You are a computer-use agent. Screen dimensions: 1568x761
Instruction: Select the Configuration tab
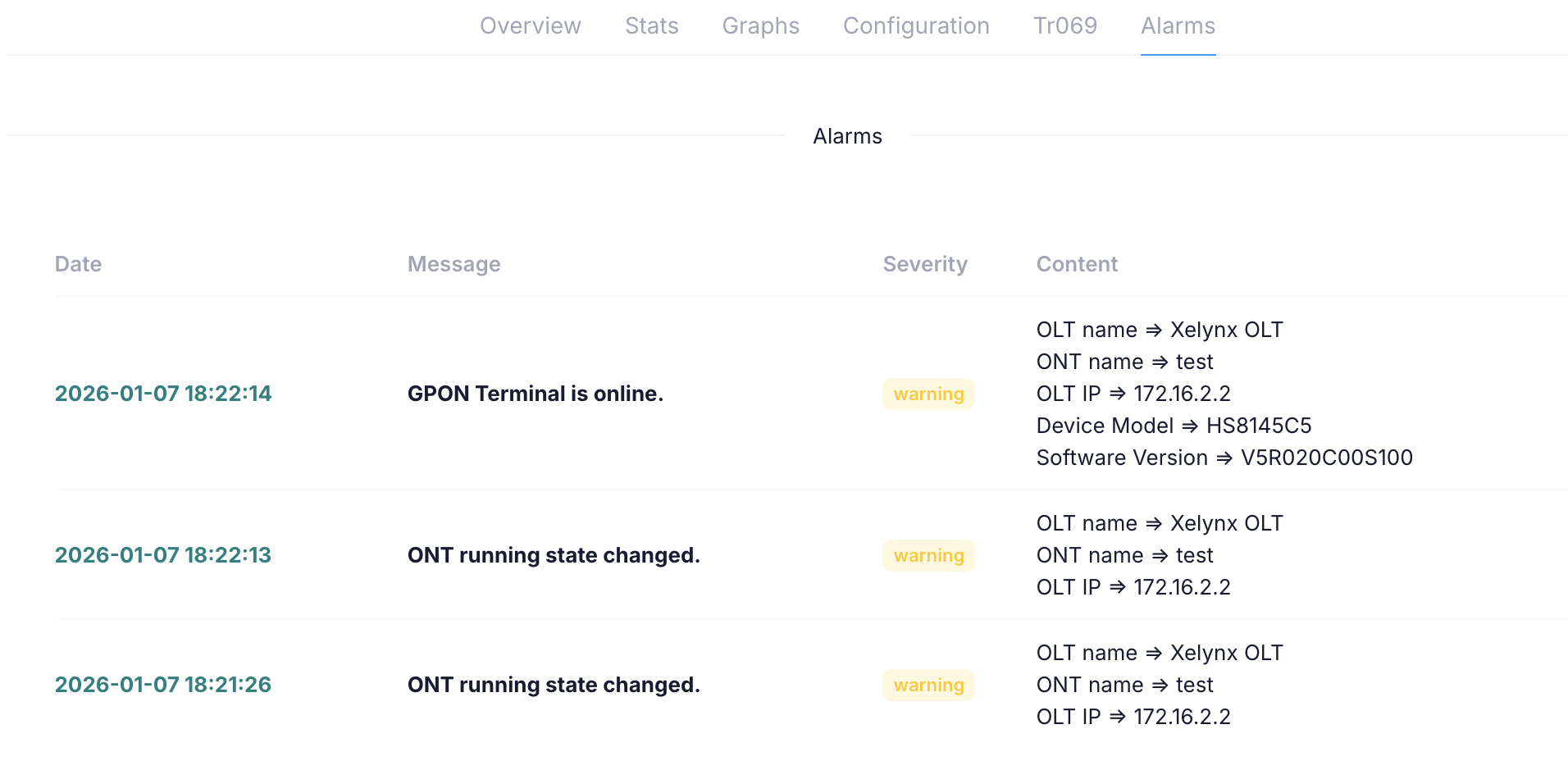[916, 26]
